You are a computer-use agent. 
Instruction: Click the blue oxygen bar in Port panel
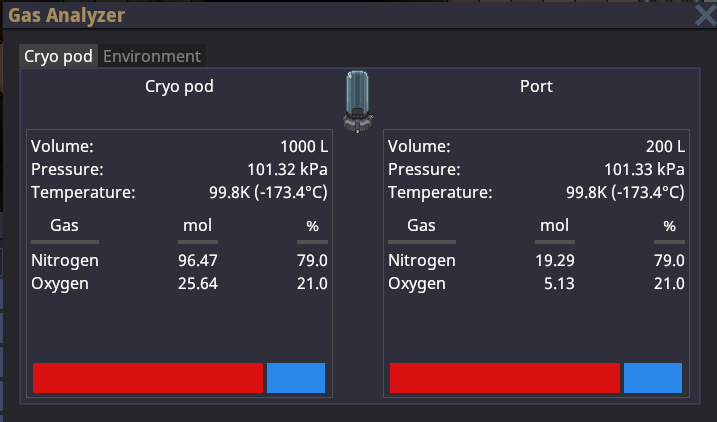pyautogui.click(x=653, y=378)
